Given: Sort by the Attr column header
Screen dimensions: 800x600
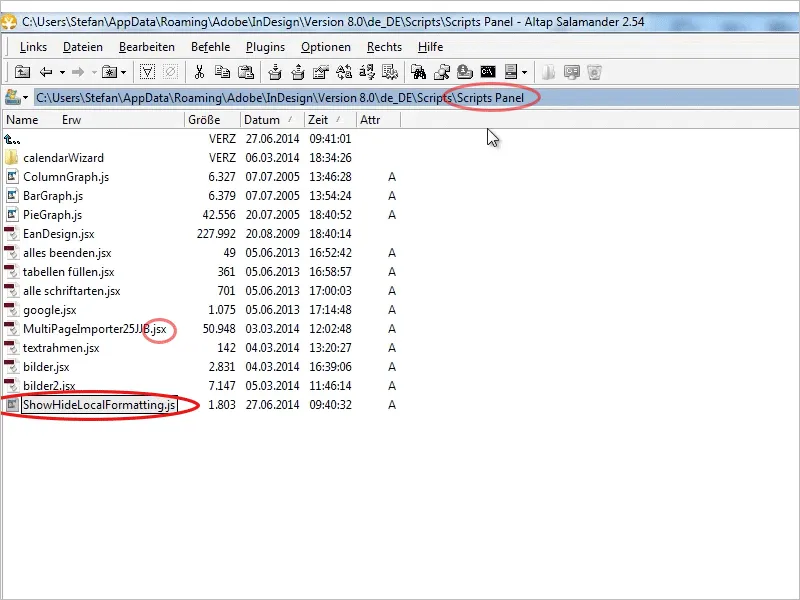Looking at the screenshot, I should pyautogui.click(x=370, y=120).
